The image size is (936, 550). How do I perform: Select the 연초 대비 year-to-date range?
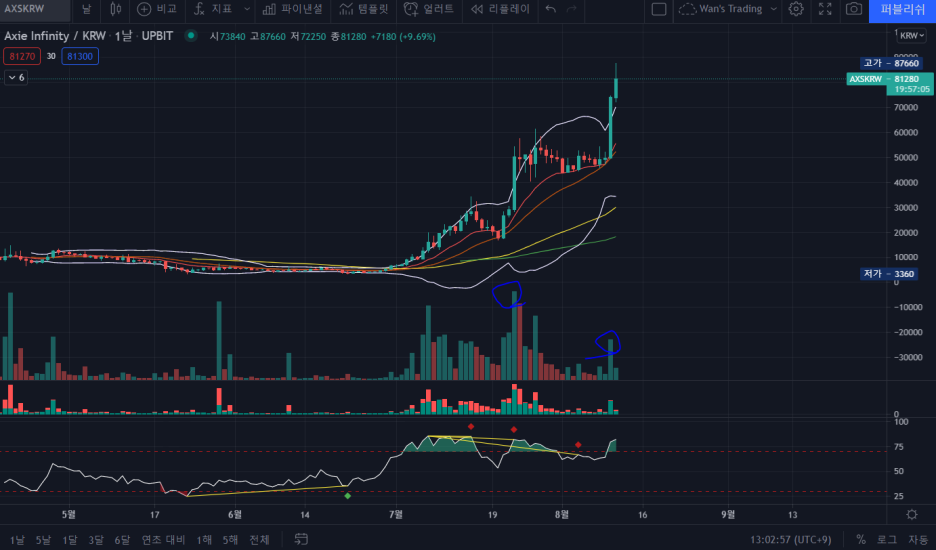point(163,540)
